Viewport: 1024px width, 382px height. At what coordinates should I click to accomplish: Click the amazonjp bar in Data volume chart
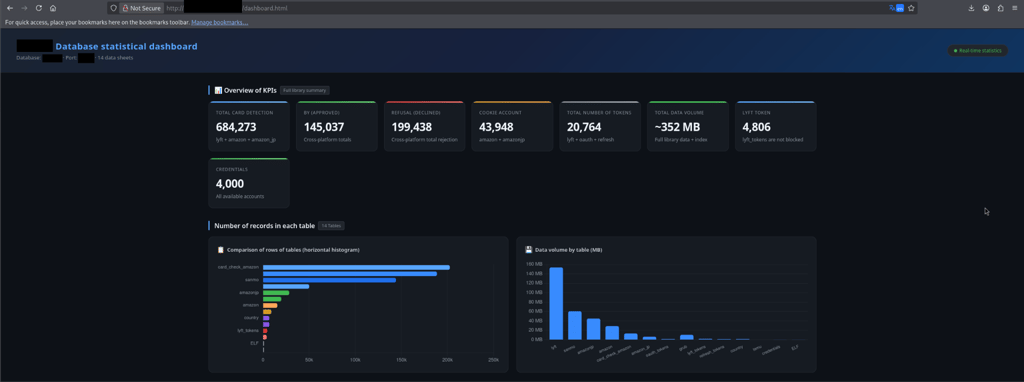point(594,329)
